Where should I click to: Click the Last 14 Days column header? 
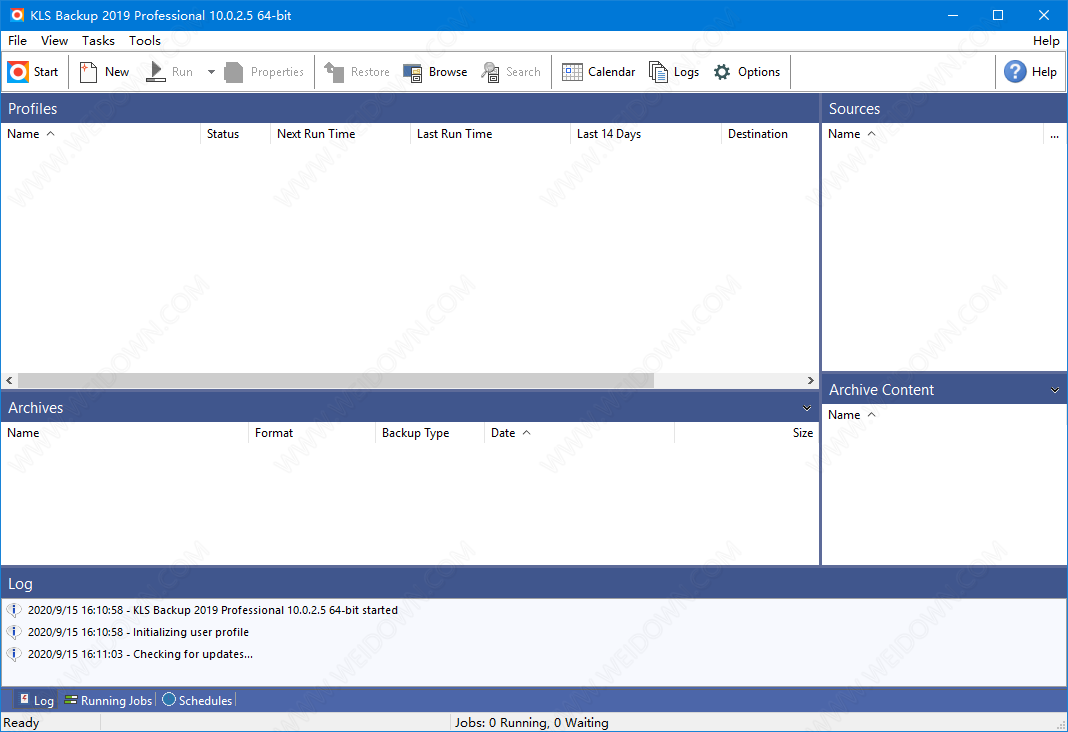tap(645, 134)
